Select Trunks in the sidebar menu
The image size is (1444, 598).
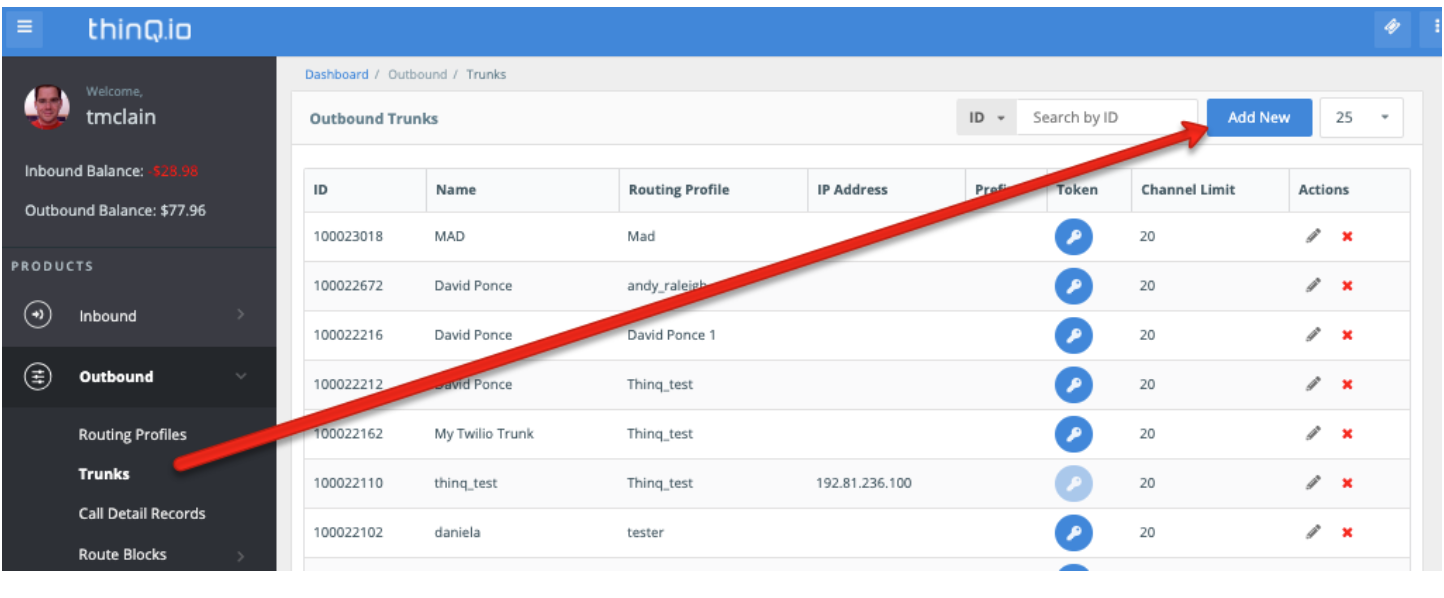click(x=103, y=474)
